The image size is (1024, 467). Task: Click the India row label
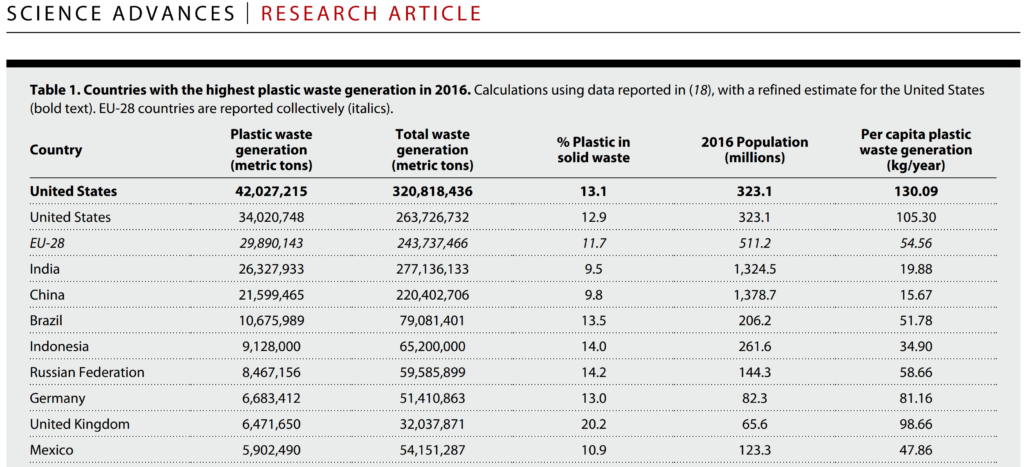pyautogui.click(x=44, y=269)
